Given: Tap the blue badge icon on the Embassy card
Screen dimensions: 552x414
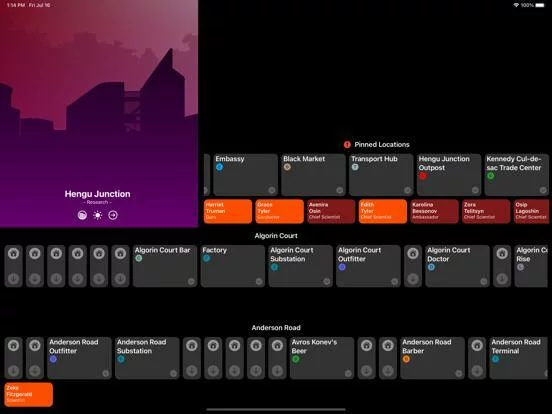Looking at the screenshot, I should tap(219, 167).
